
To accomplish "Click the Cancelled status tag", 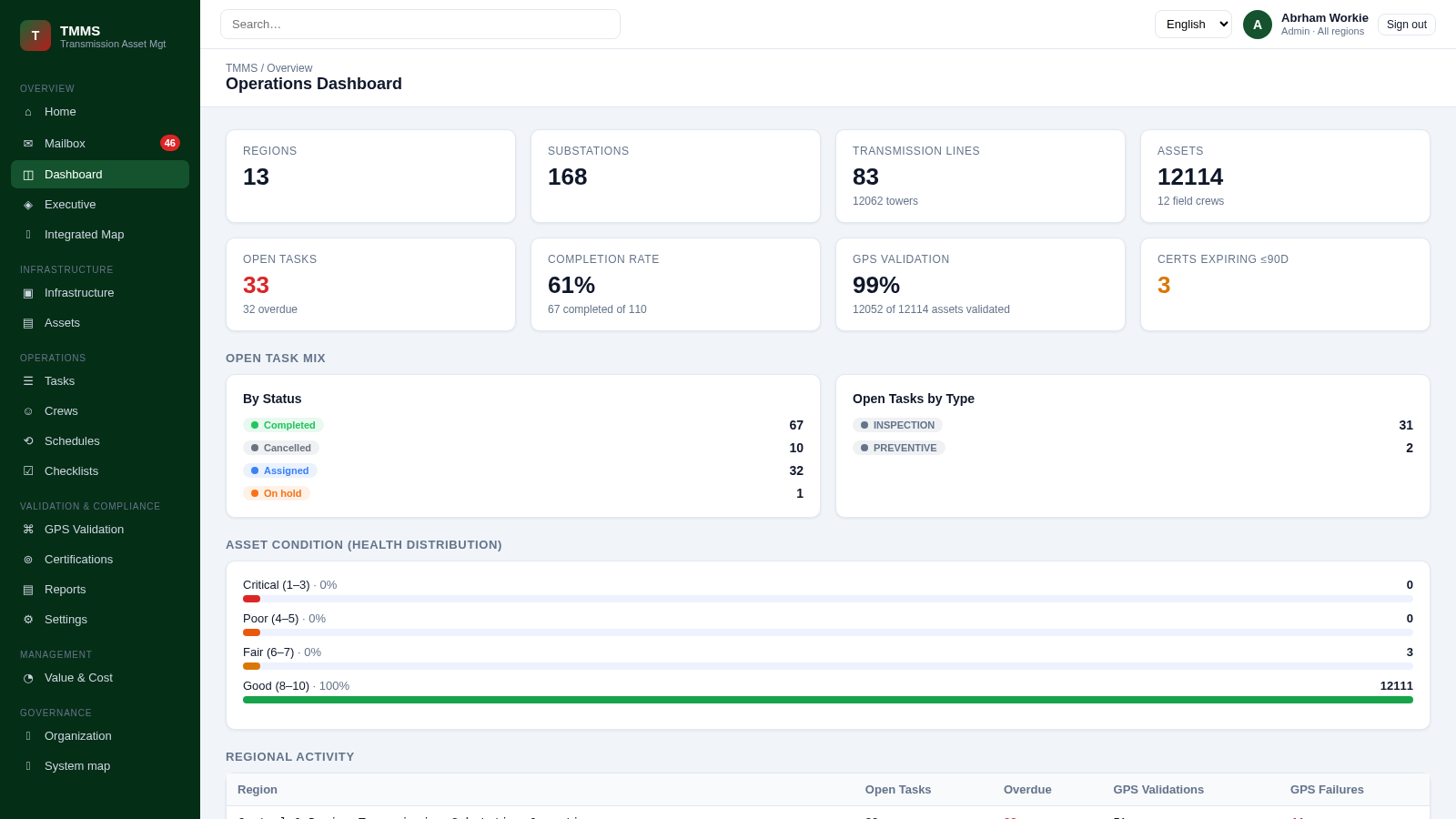I will tap(281, 448).
